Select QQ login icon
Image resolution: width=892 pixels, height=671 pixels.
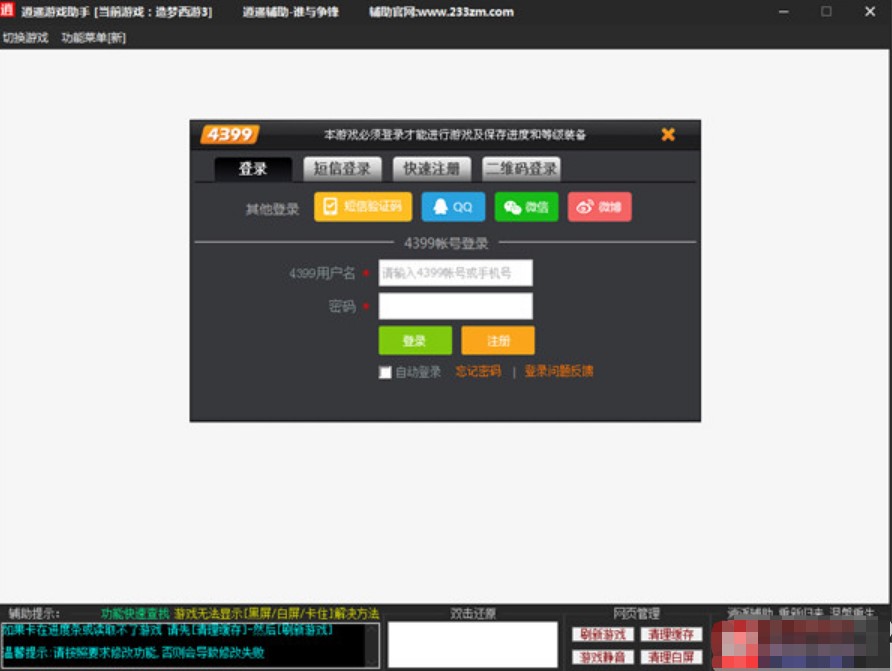tap(452, 206)
